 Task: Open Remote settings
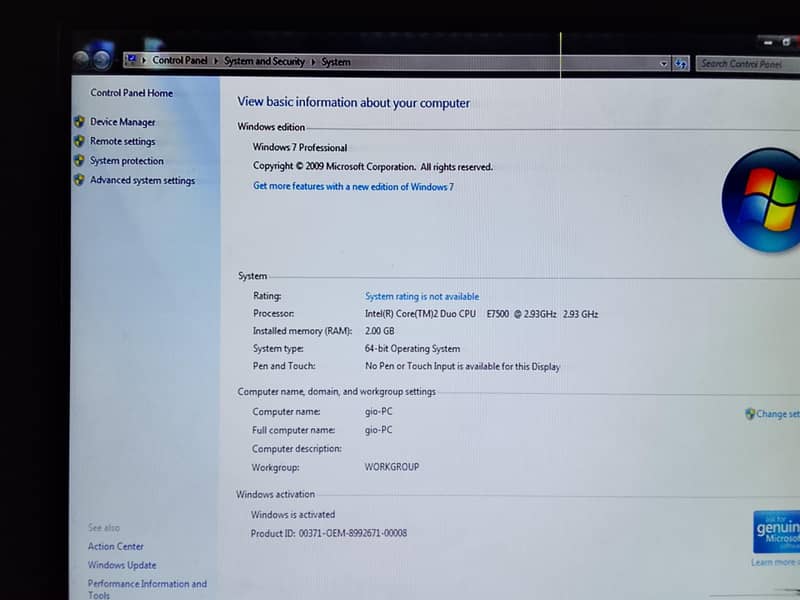(x=122, y=141)
